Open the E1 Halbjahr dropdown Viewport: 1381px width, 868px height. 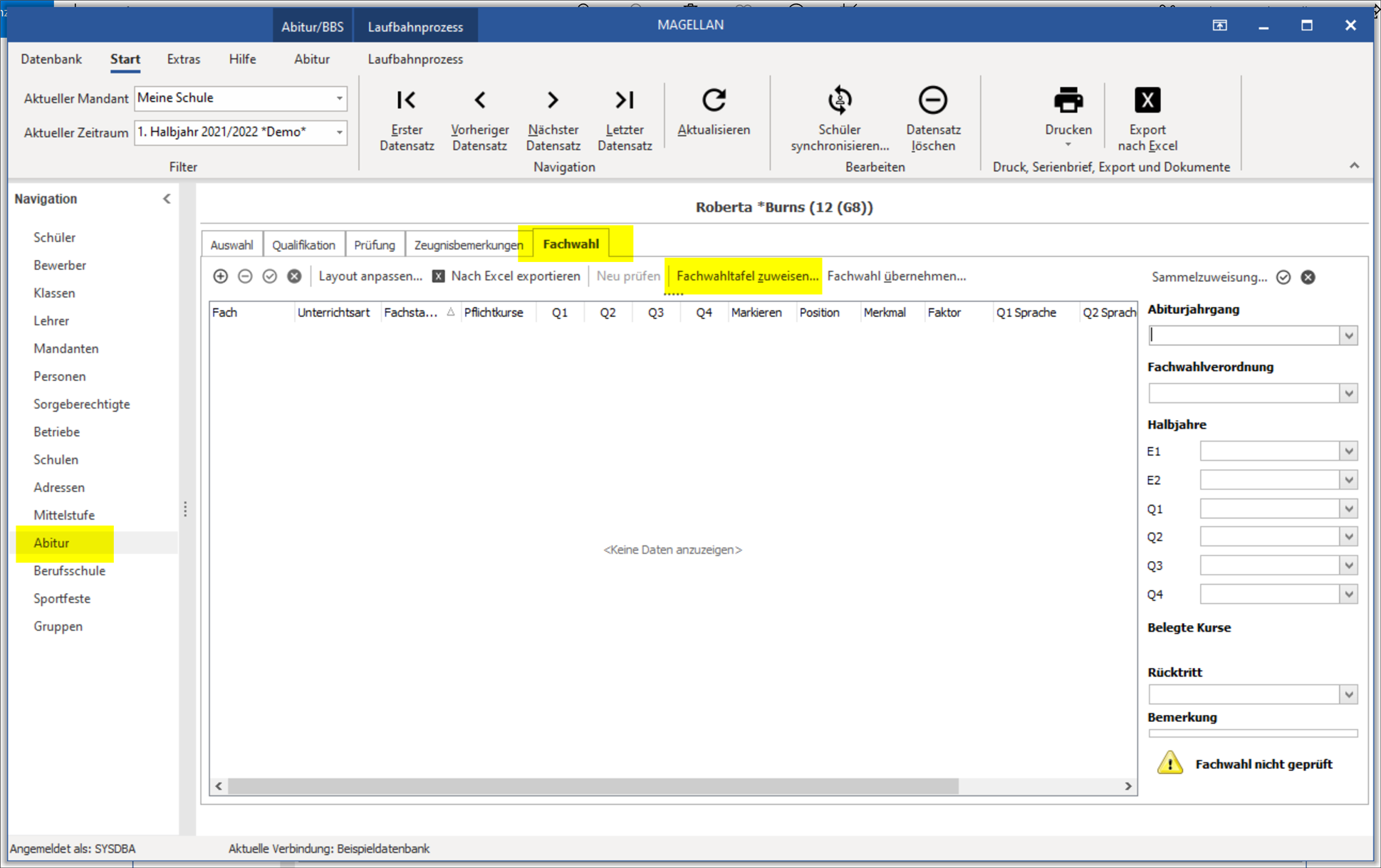click(x=1348, y=451)
